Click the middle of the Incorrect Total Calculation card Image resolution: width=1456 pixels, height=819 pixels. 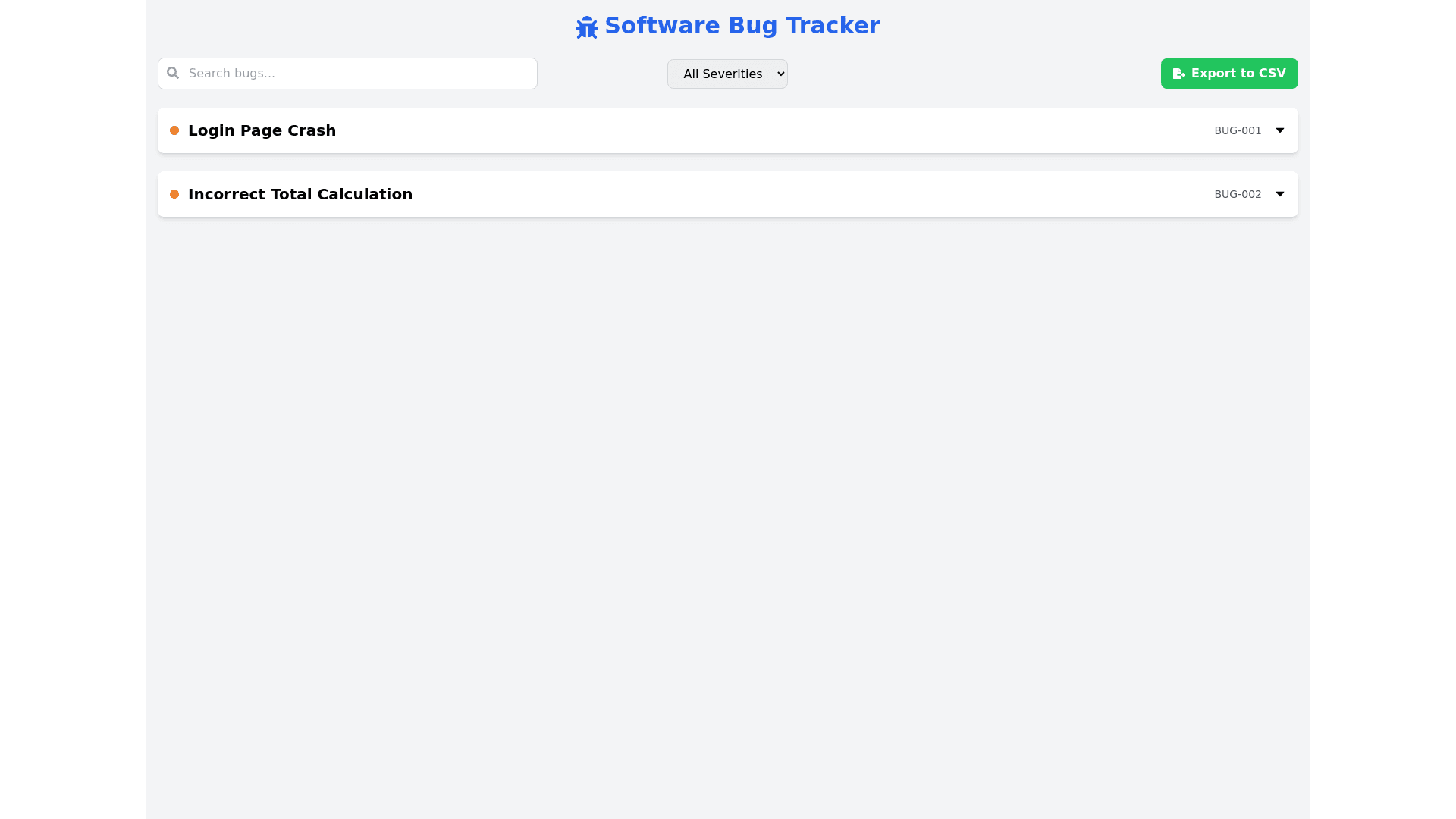tap(727, 194)
